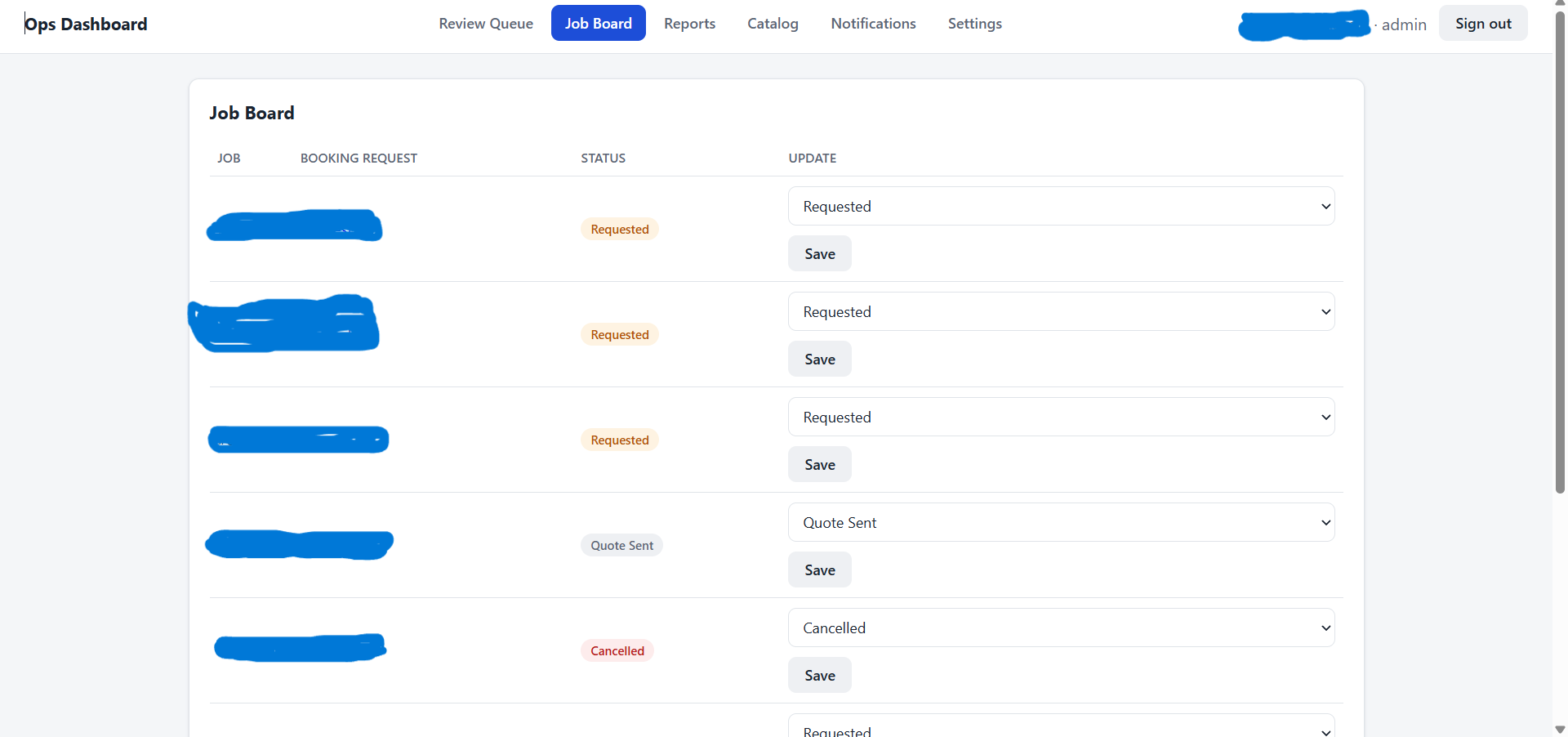The image size is (1568, 737).
Task: Click the Ops Dashboard title link
Action: pos(86,25)
